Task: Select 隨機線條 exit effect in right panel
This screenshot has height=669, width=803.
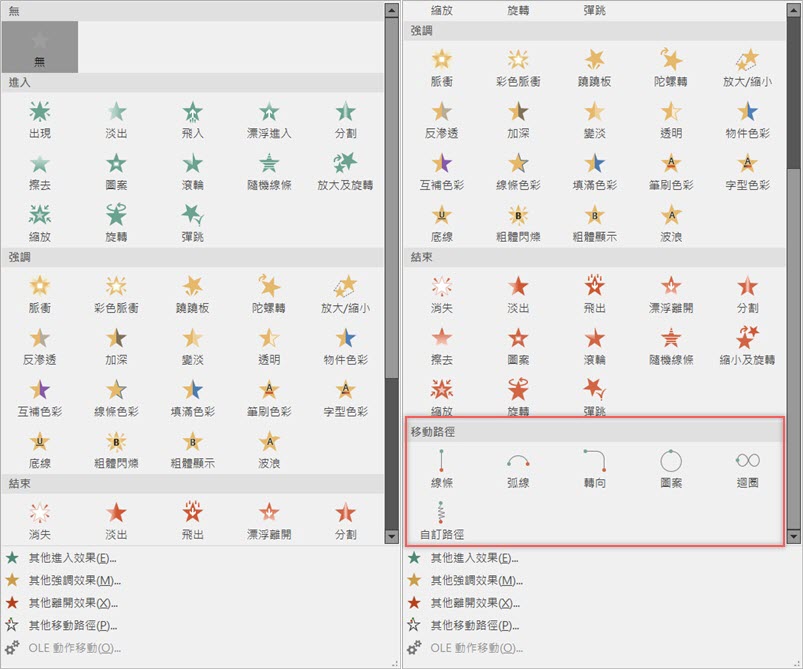Action: pyautogui.click(x=671, y=347)
